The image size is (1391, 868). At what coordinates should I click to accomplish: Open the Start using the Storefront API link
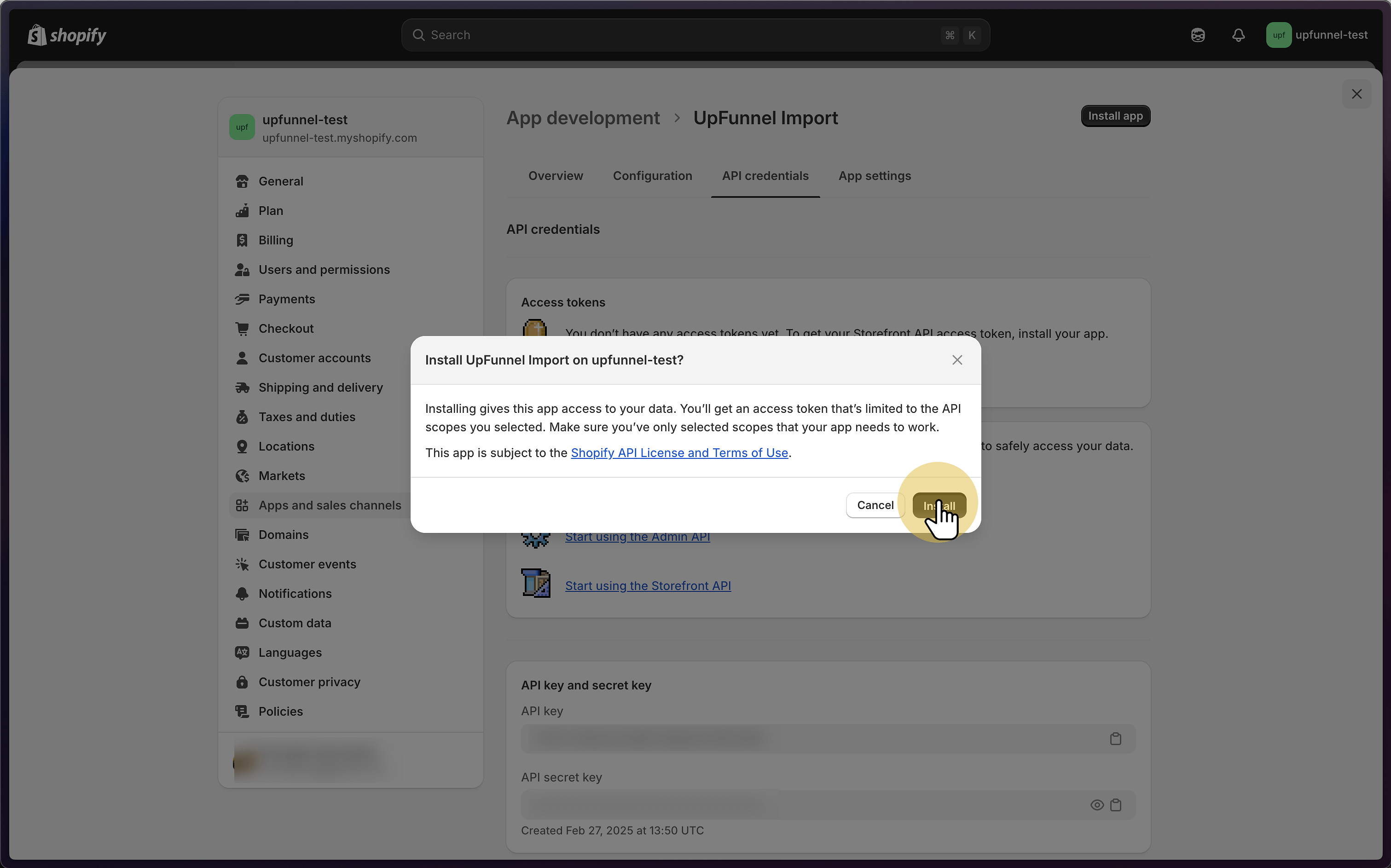point(648,585)
